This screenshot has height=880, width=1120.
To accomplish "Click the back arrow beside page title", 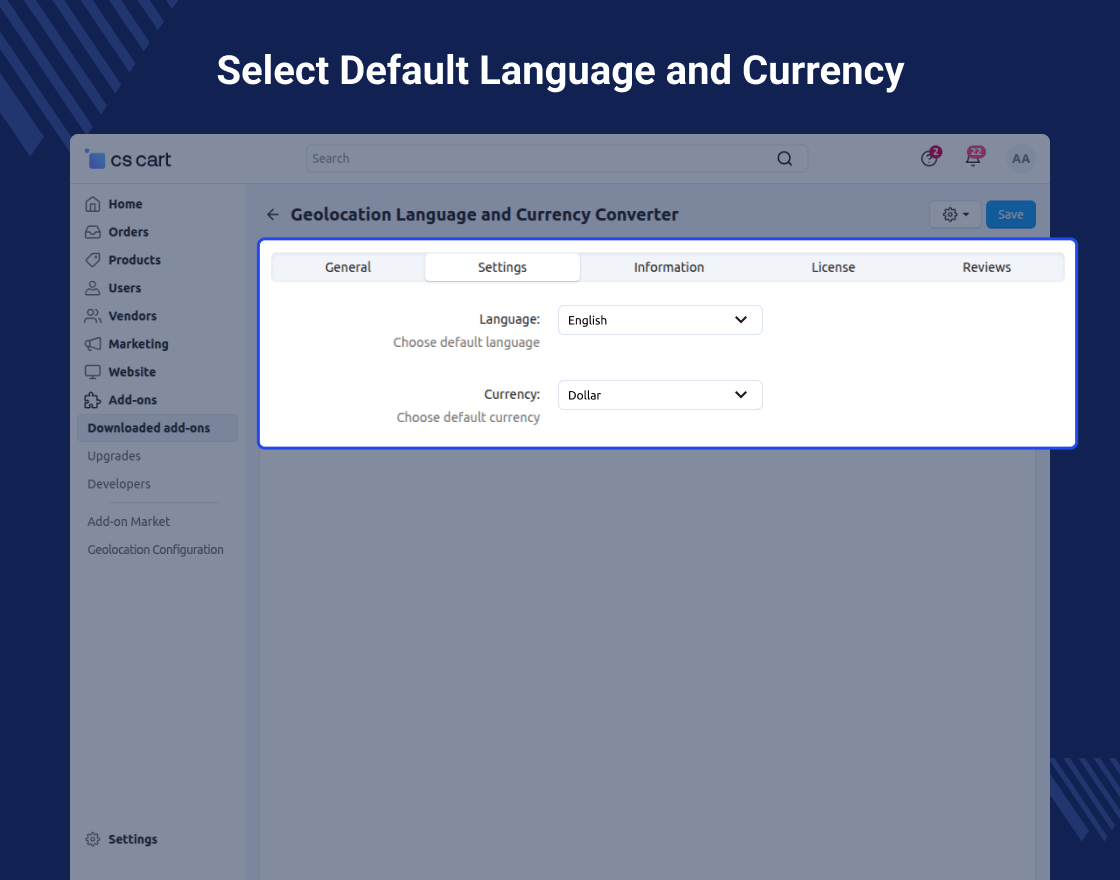I will [x=273, y=215].
